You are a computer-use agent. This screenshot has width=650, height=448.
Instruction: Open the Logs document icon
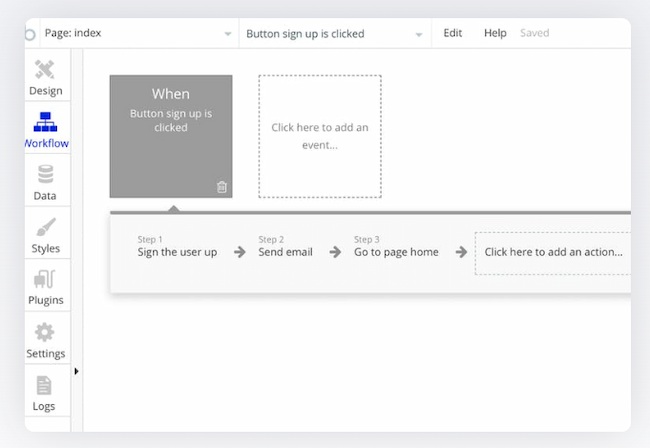coord(45,386)
